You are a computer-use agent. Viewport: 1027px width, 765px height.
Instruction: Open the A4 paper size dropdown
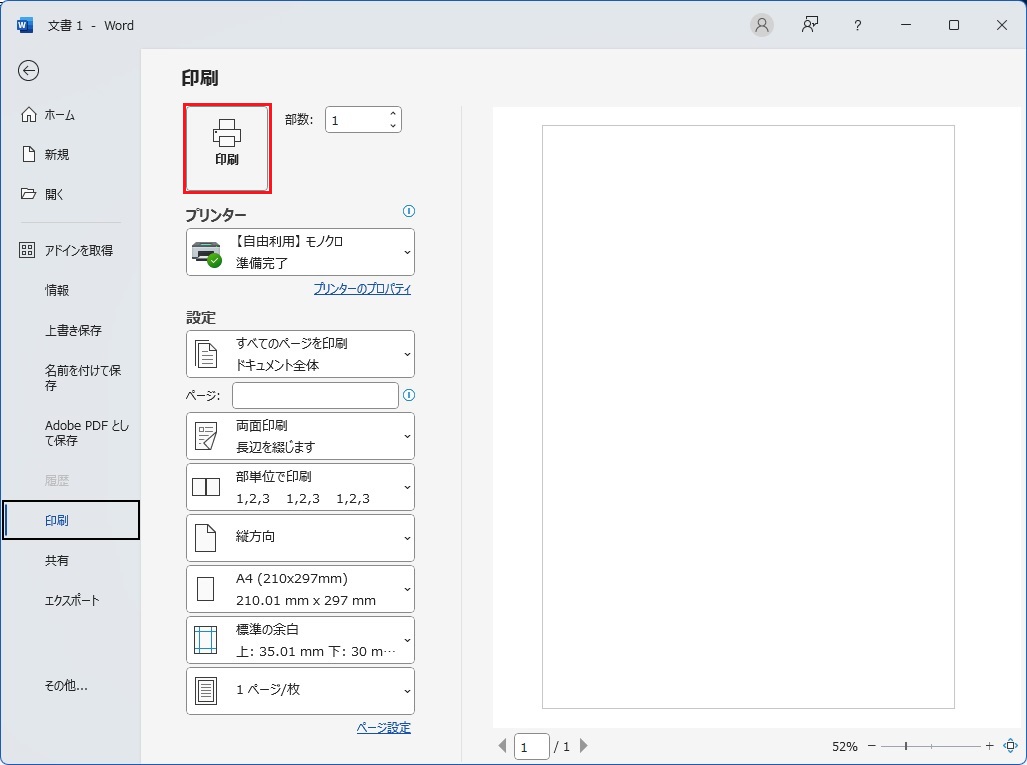click(300, 589)
